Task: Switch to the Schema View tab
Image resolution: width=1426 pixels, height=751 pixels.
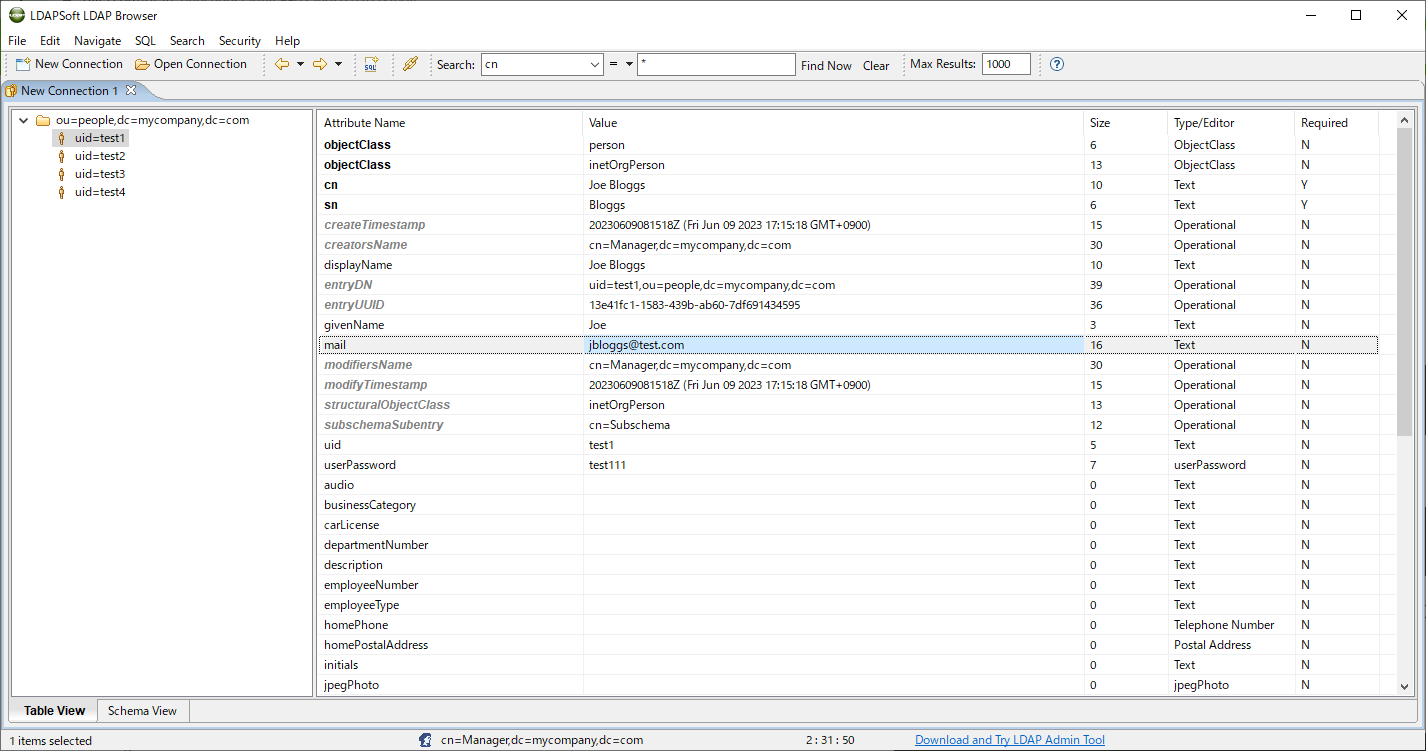Action: tap(142, 710)
